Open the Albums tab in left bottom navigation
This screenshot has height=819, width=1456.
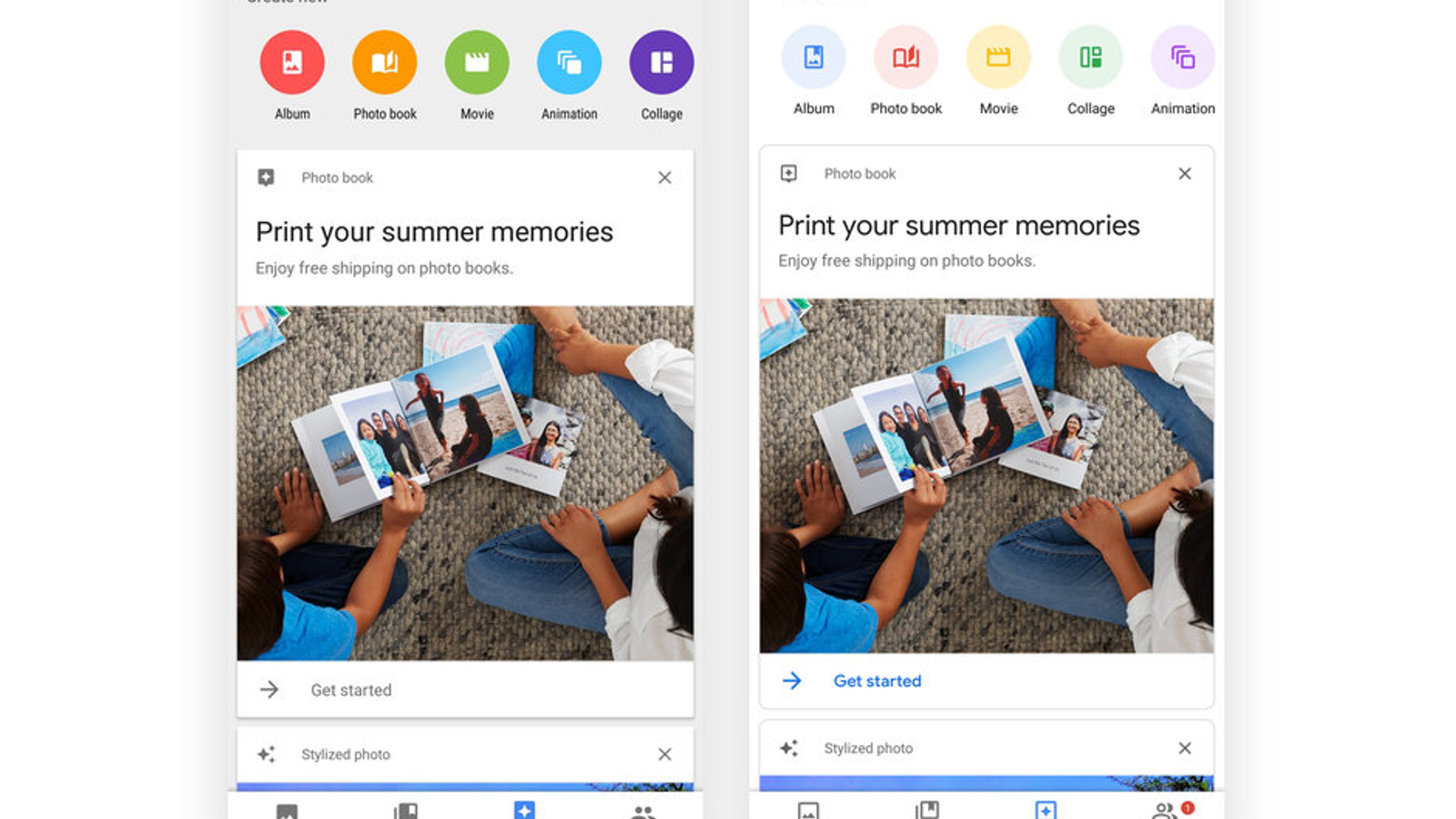[x=406, y=811]
